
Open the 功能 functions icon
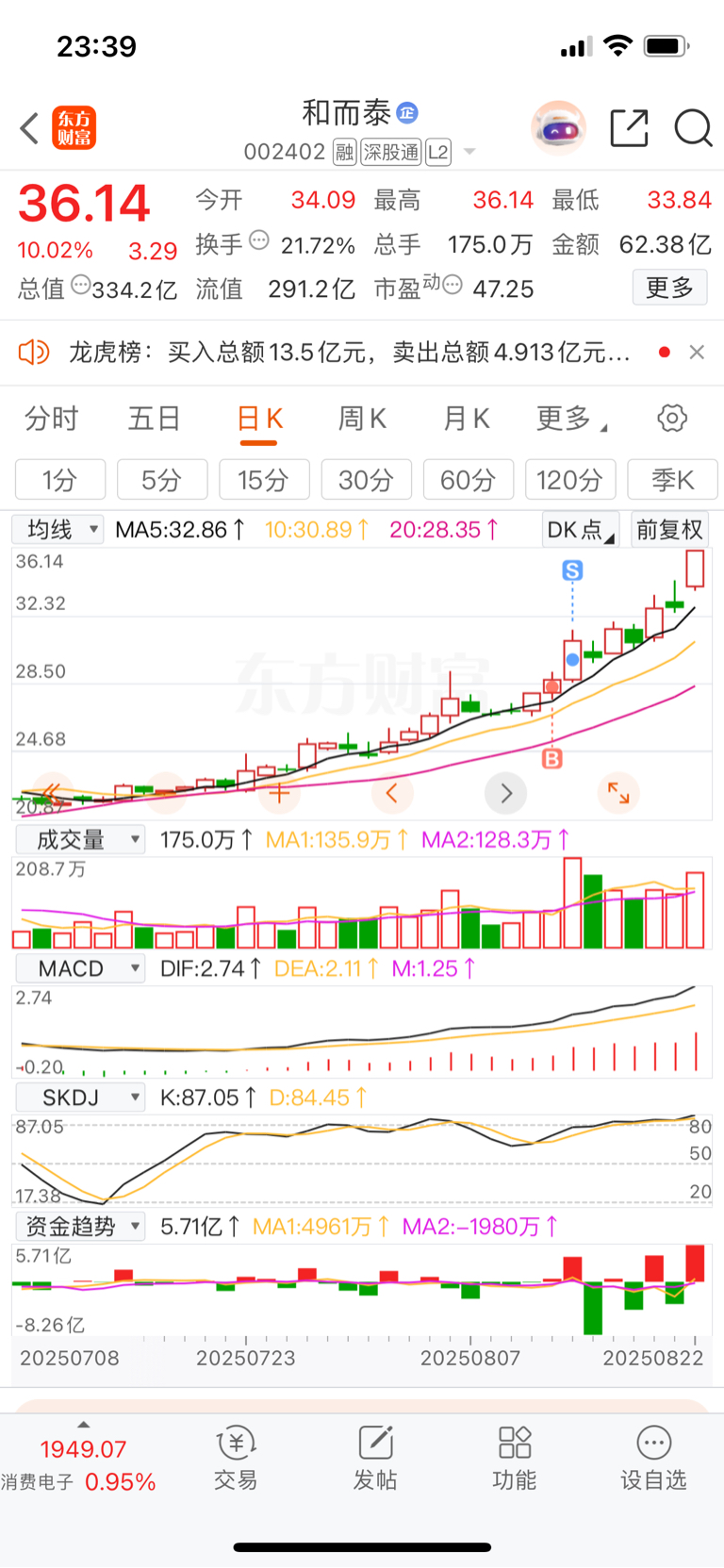(515, 1459)
